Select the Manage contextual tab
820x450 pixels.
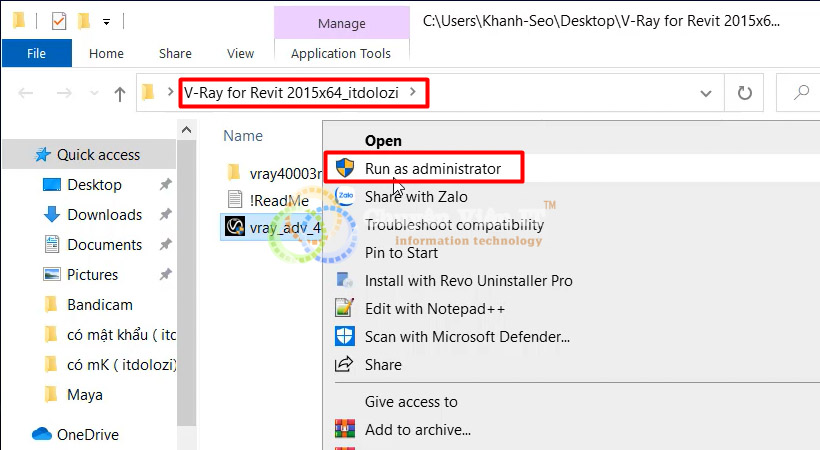pos(341,24)
